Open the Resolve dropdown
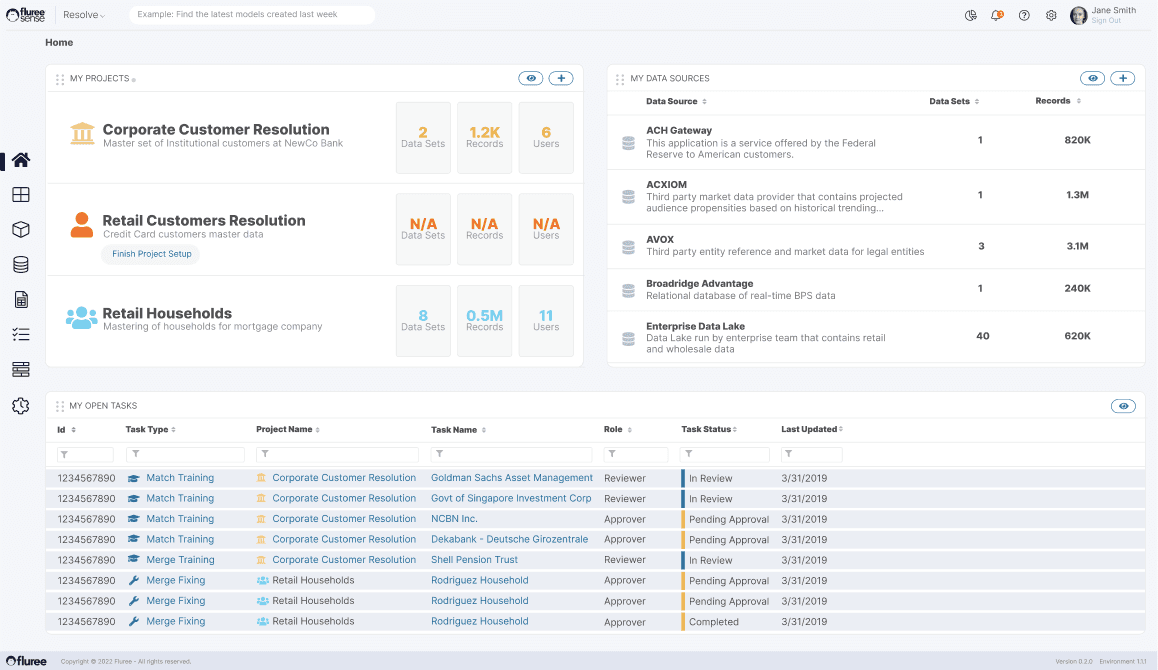1158x670 pixels. [x=83, y=15]
